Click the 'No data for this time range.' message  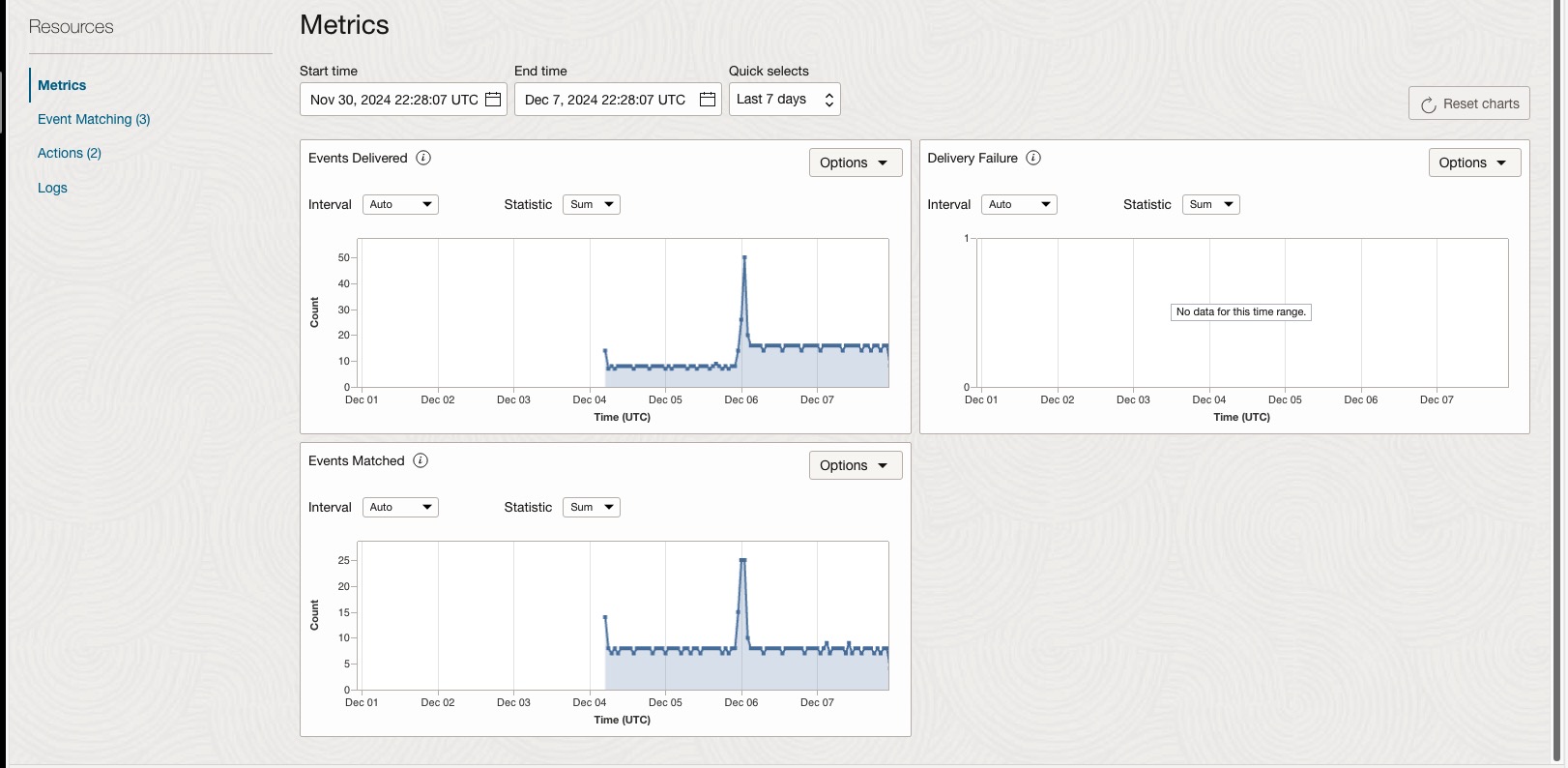(x=1241, y=311)
